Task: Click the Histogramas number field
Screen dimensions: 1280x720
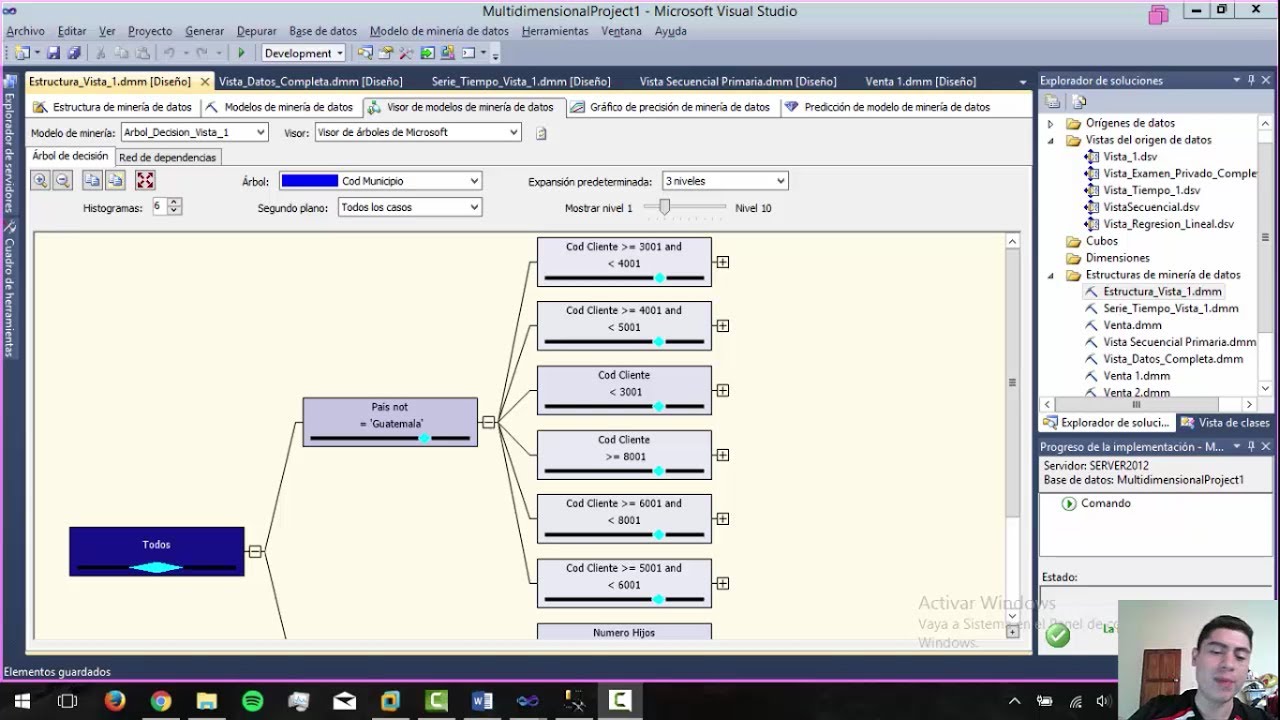Action: click(x=159, y=207)
